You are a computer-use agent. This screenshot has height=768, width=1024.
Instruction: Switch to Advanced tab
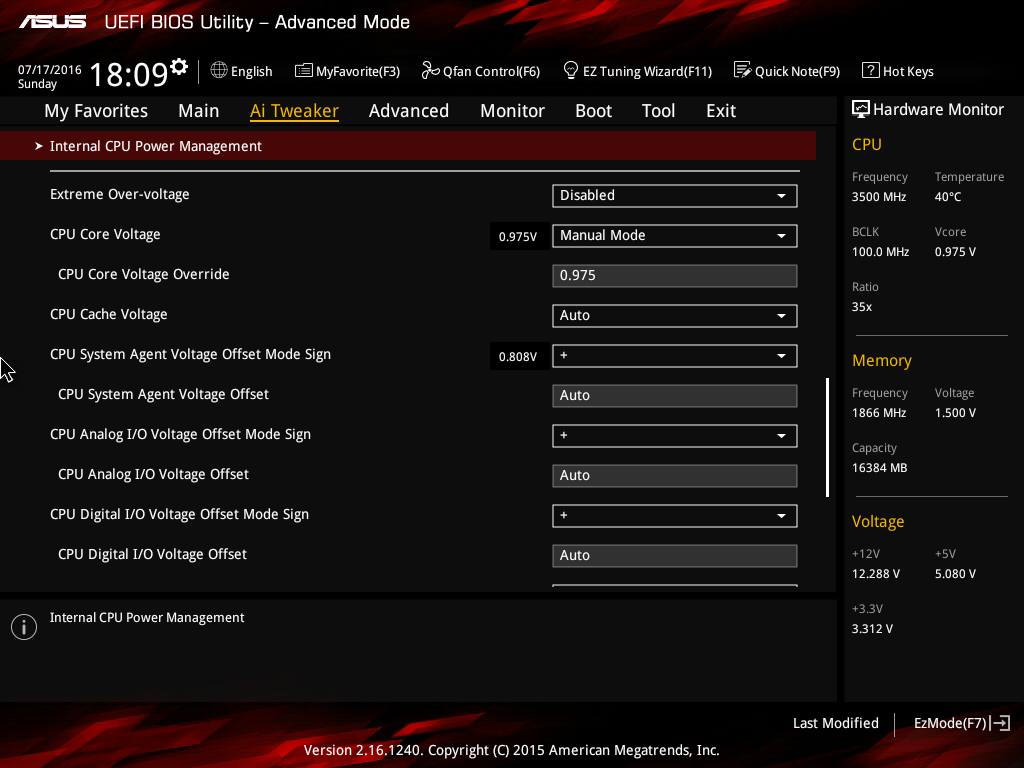(x=409, y=111)
